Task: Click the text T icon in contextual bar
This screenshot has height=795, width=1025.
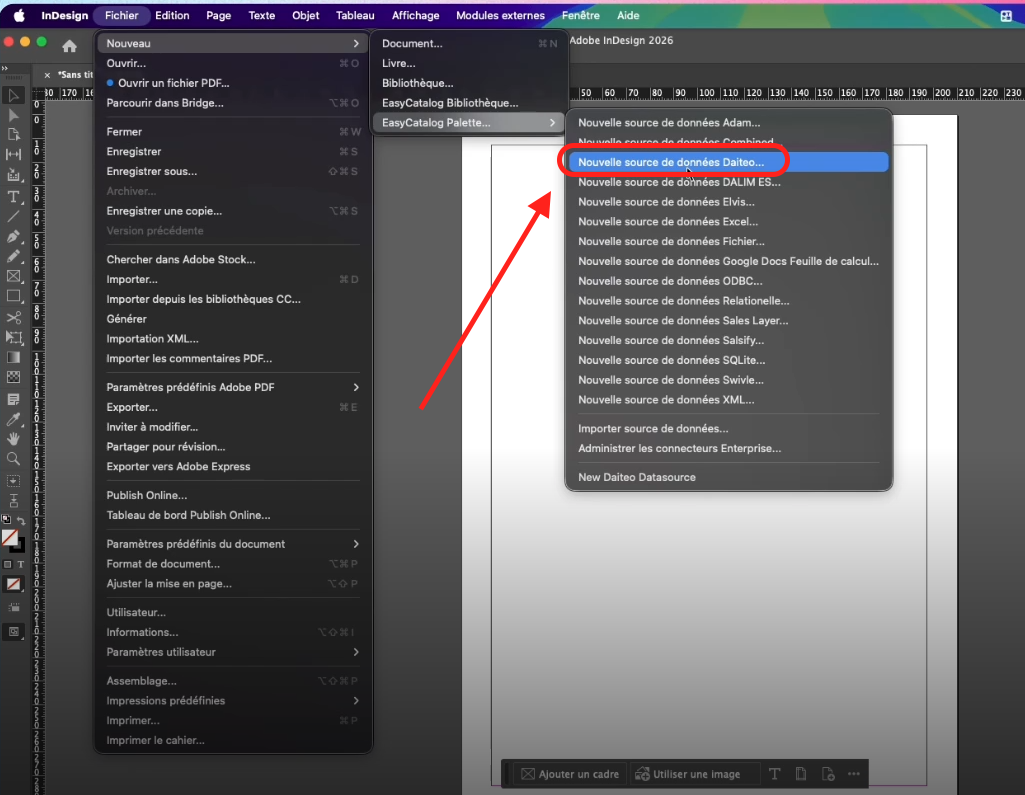Action: click(x=775, y=774)
